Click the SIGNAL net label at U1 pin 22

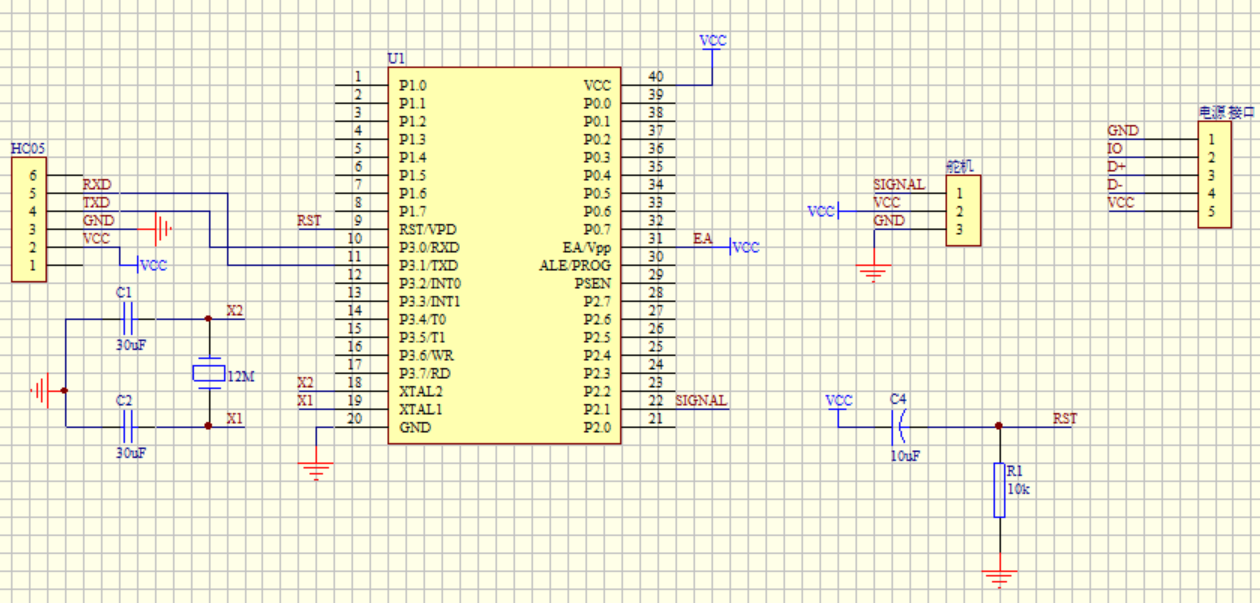(x=702, y=401)
